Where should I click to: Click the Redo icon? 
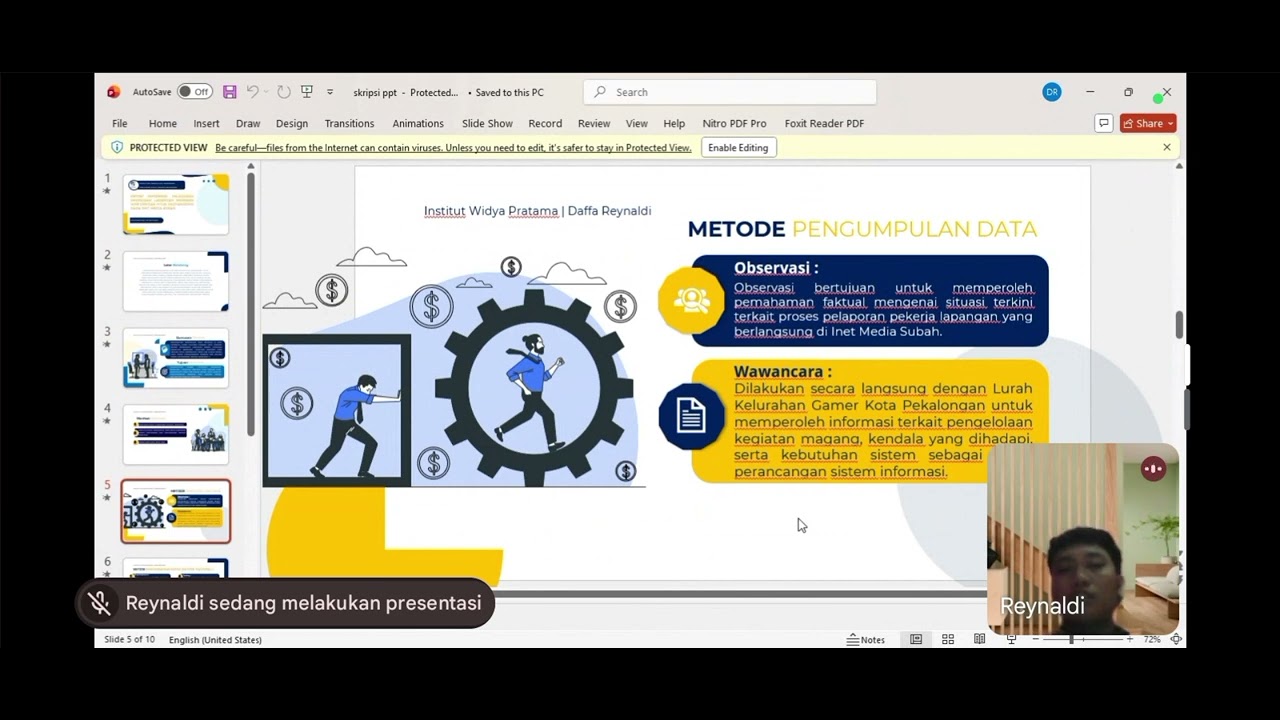click(x=284, y=92)
